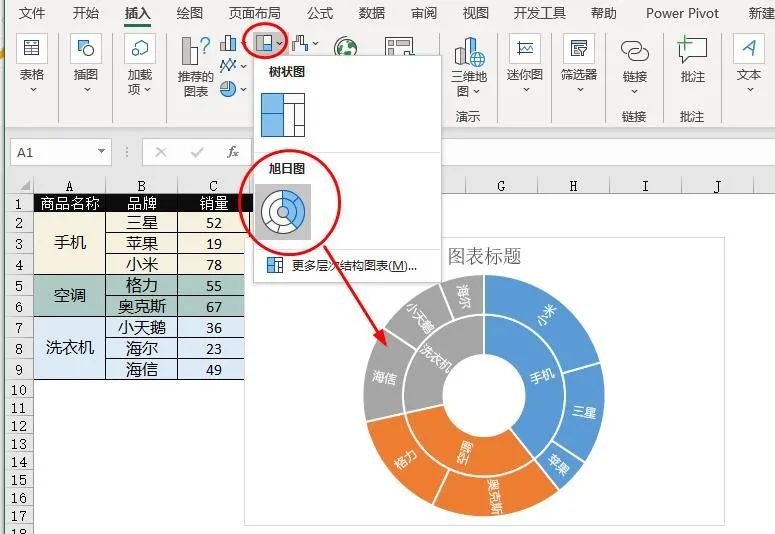Switch to the 开始 tab
Image resolution: width=775 pixels, height=534 pixels.
pos(86,13)
